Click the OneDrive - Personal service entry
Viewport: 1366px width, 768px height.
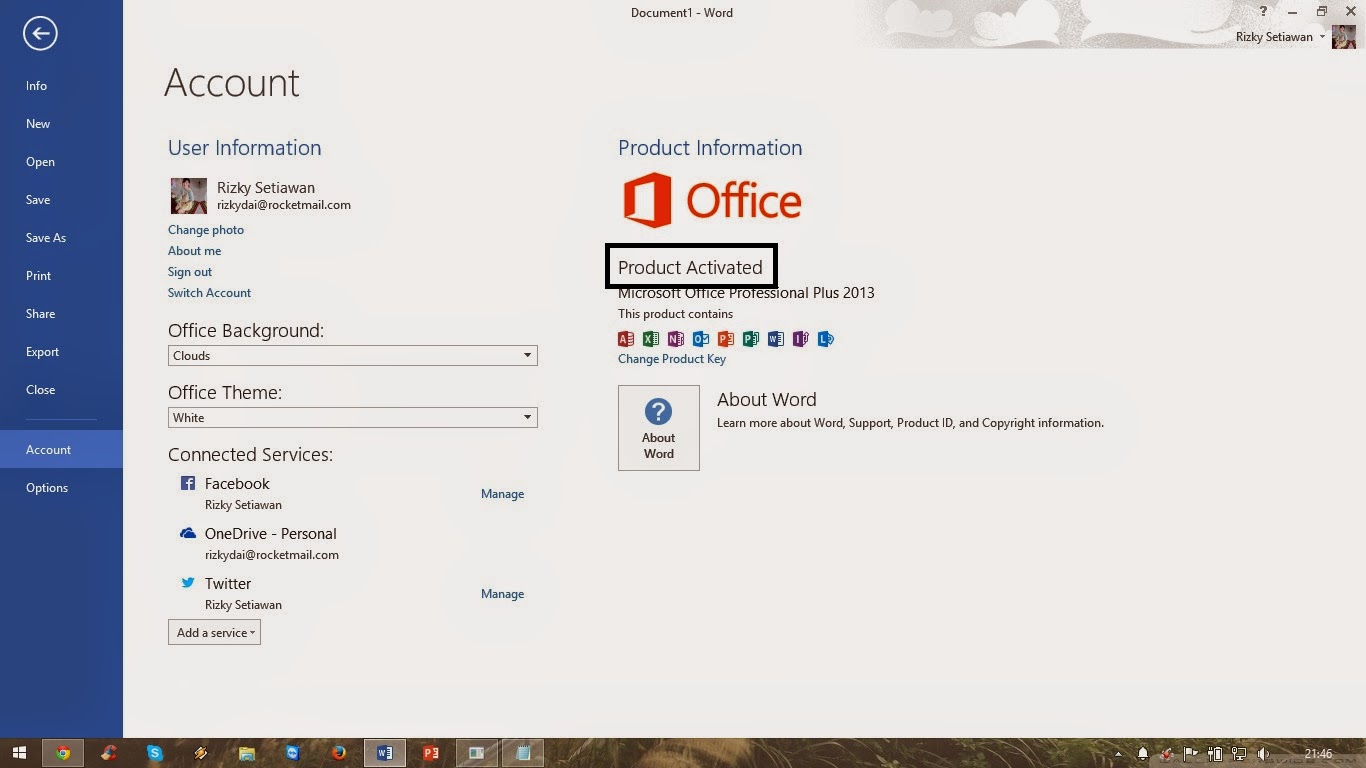pos(271,534)
